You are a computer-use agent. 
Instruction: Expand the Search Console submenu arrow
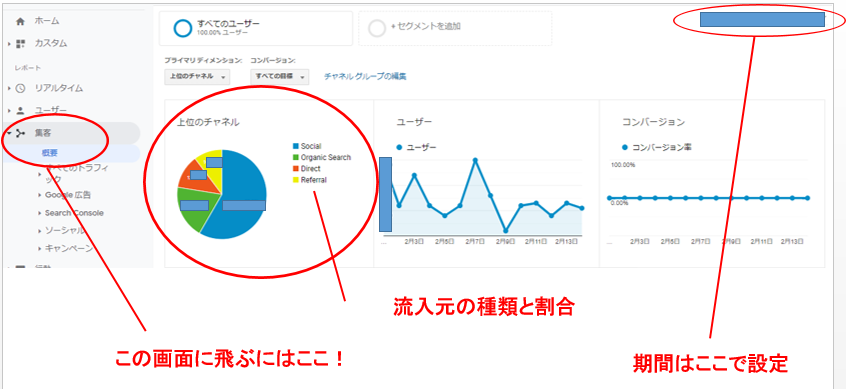click(x=40, y=213)
